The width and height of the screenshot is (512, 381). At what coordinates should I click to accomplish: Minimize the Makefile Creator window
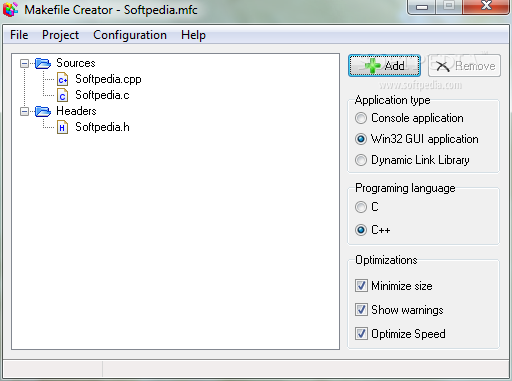click(422, 7)
